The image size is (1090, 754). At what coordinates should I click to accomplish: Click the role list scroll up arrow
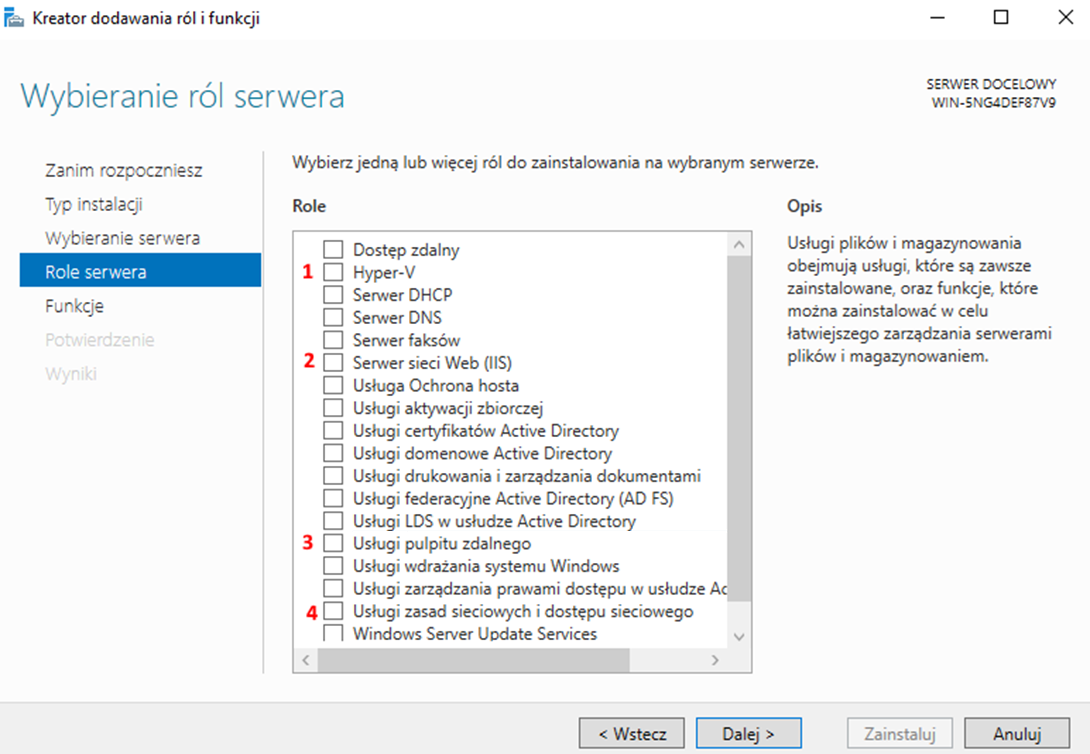pos(739,244)
